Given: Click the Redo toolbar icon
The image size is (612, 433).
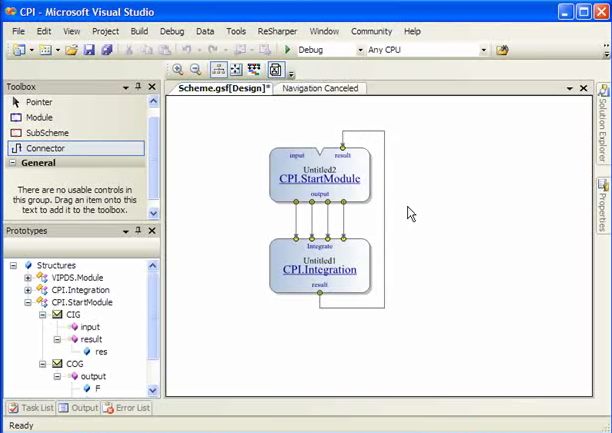Looking at the screenshot, I should point(213,50).
